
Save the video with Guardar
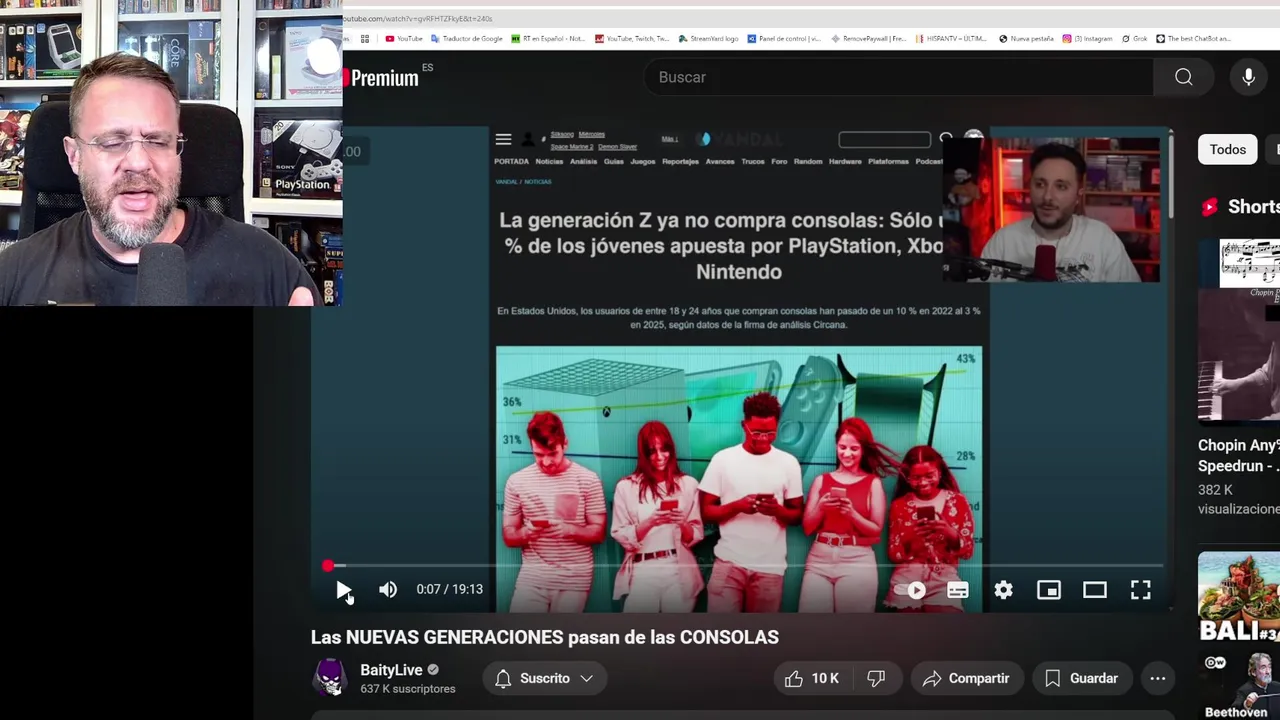coord(1081,678)
